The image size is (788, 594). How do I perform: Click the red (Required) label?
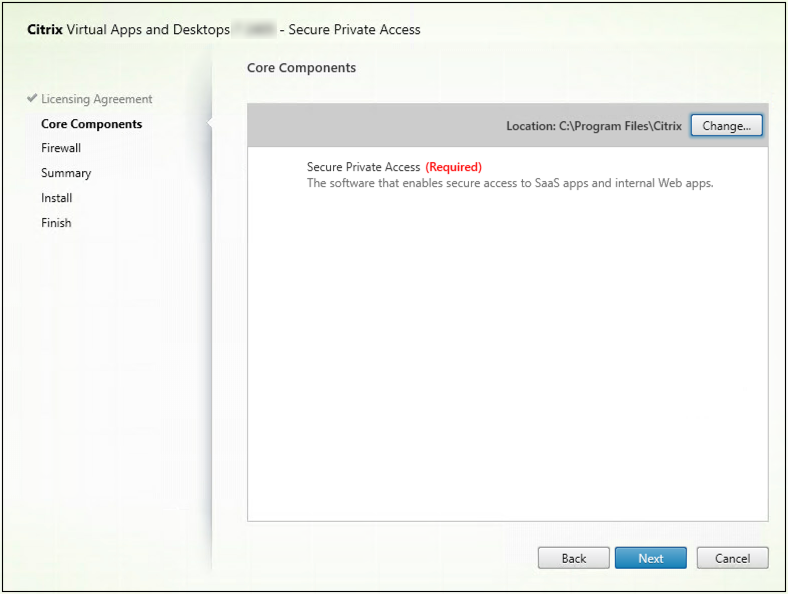coord(453,167)
